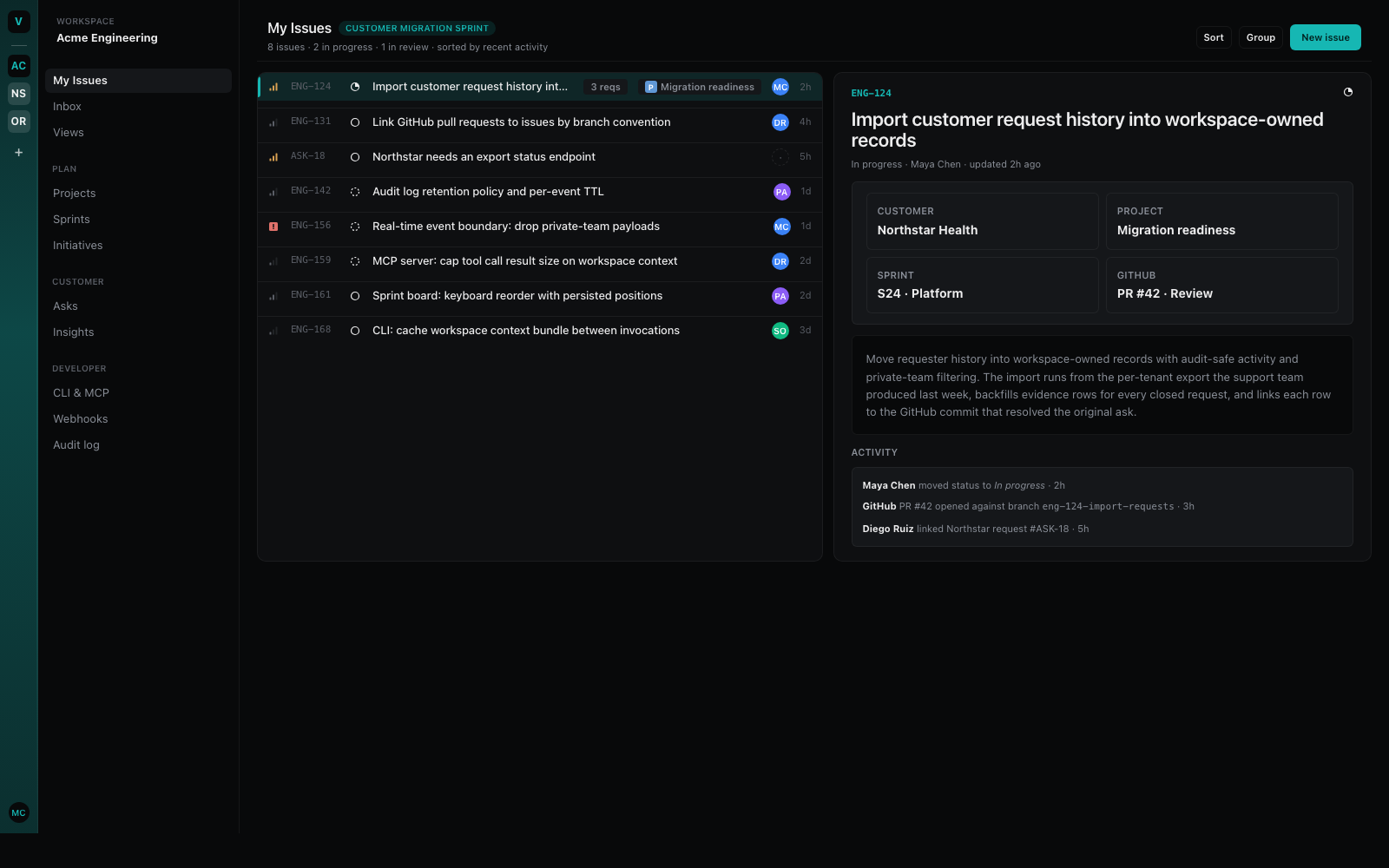Open customer Asks
Screen dimensions: 1389x868
click(x=138, y=306)
